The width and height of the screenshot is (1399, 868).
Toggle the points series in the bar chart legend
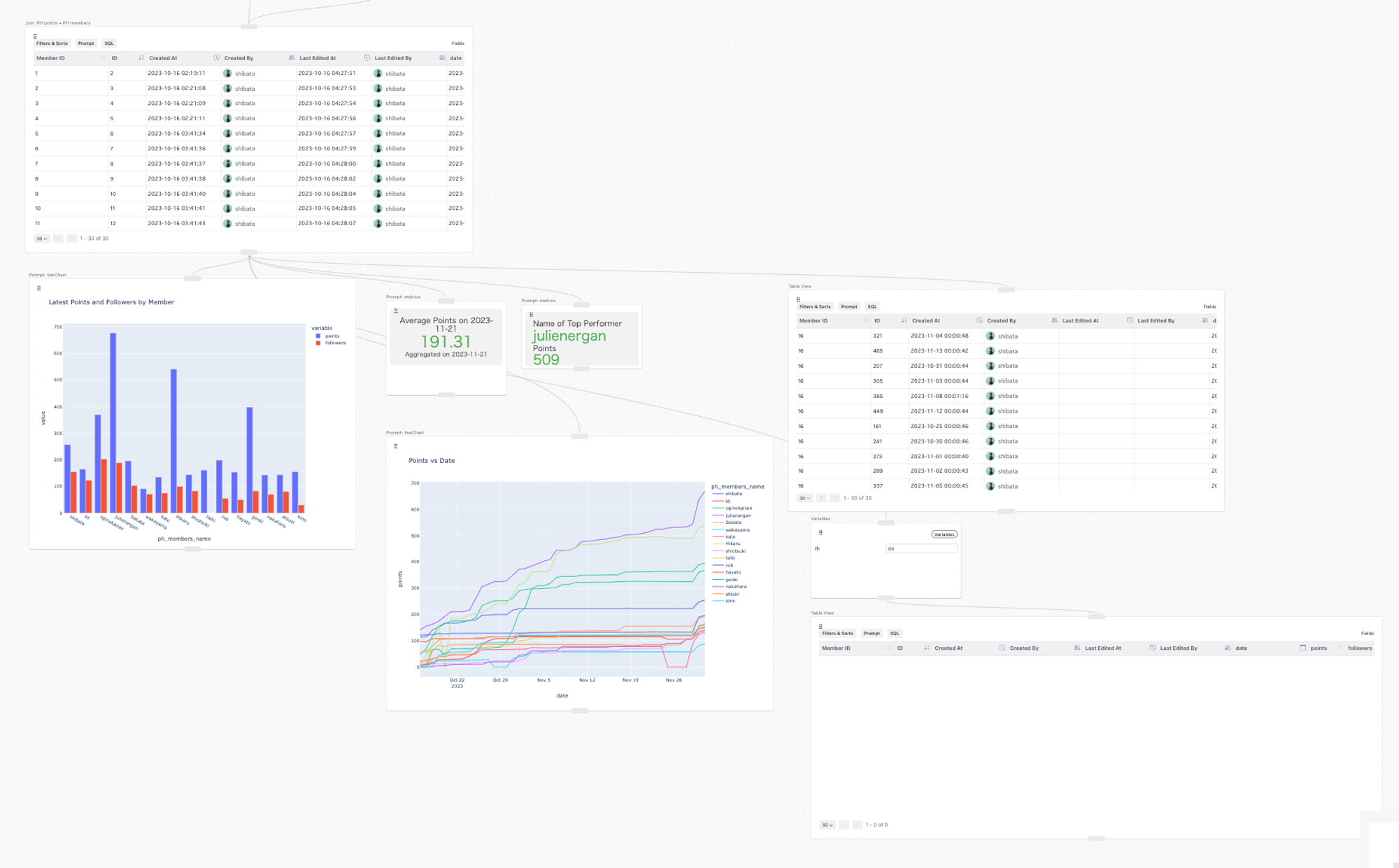[332, 336]
